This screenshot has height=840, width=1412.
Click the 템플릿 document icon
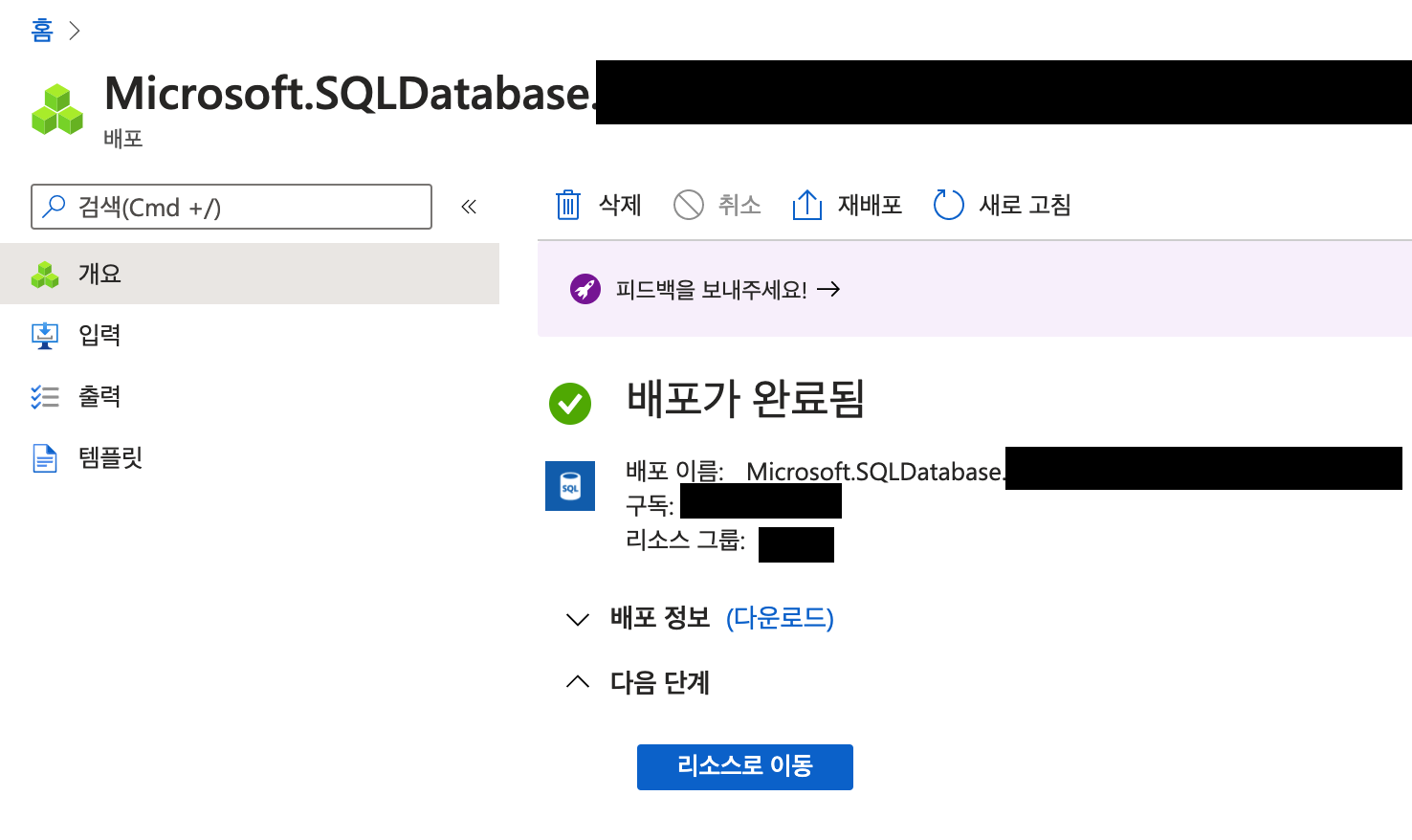point(45,458)
